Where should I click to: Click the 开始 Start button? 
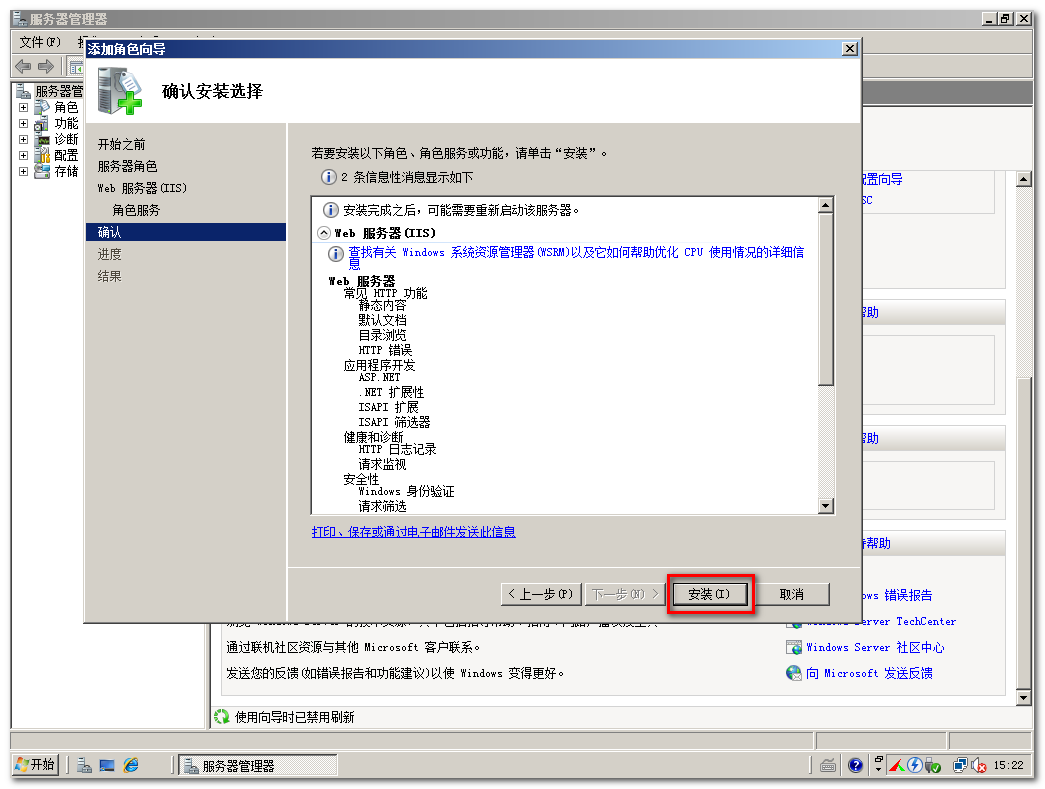point(35,765)
